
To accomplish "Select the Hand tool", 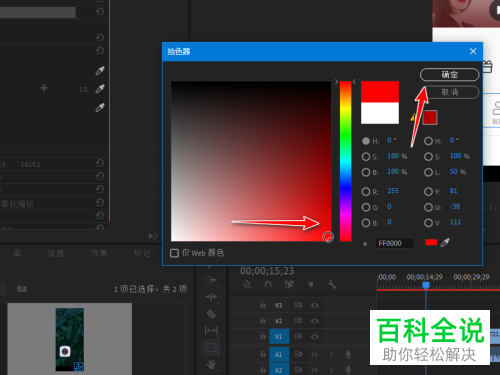I will coord(211,365).
